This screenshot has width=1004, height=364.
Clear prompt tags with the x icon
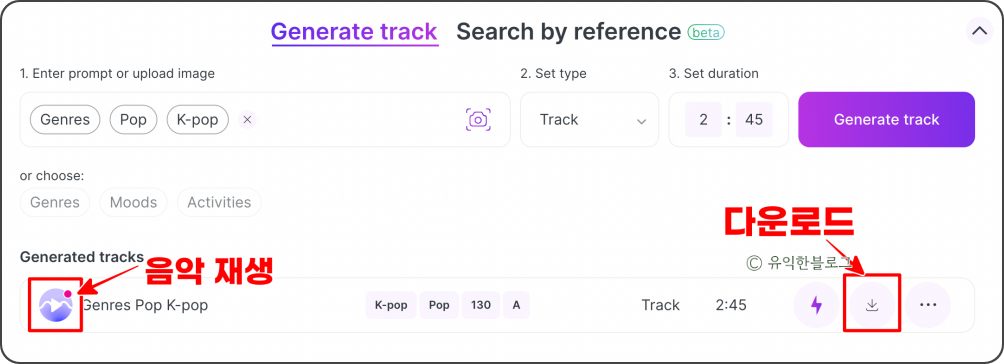(247, 120)
